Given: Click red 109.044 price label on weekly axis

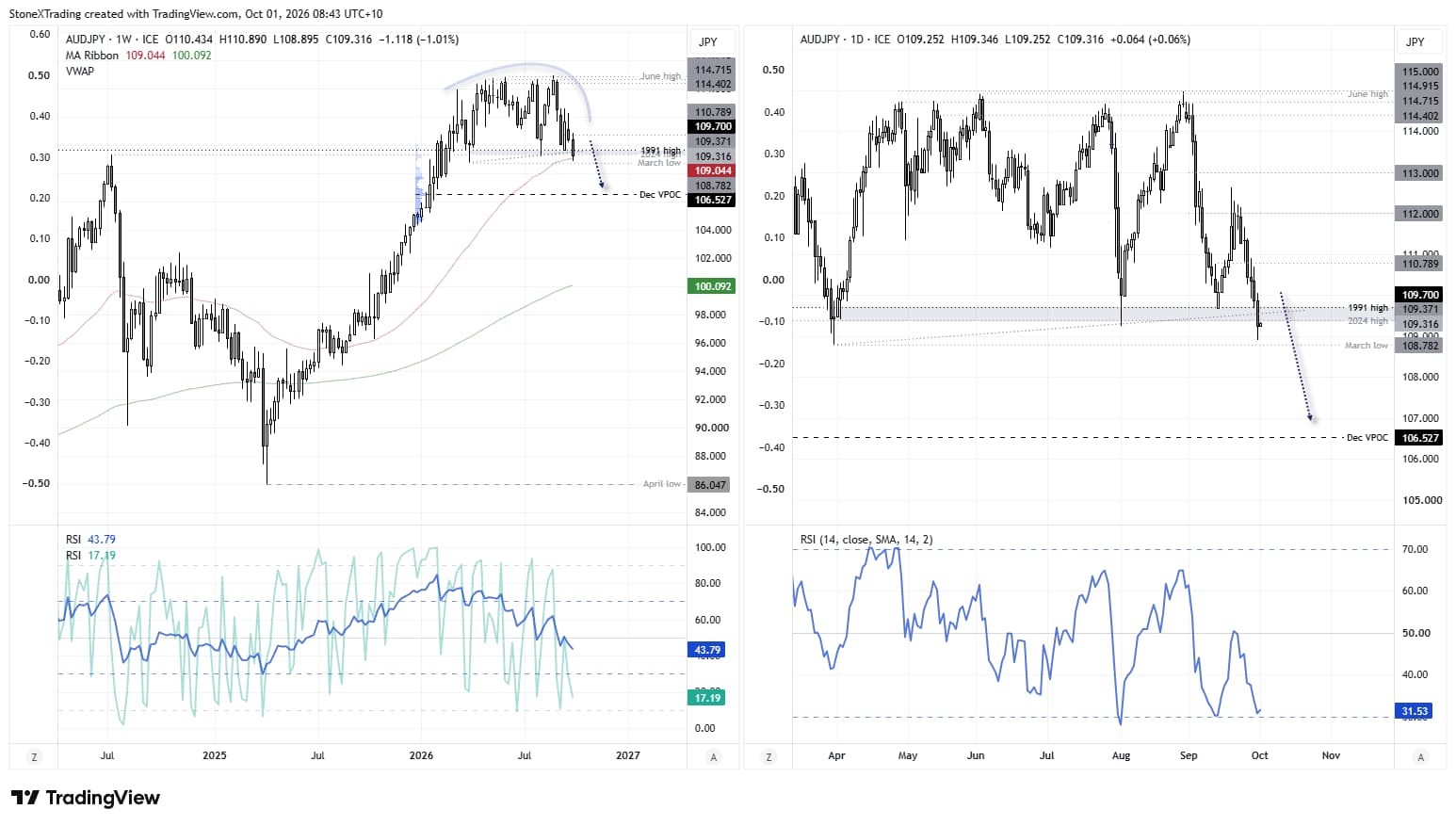Looking at the screenshot, I should pyautogui.click(x=713, y=170).
